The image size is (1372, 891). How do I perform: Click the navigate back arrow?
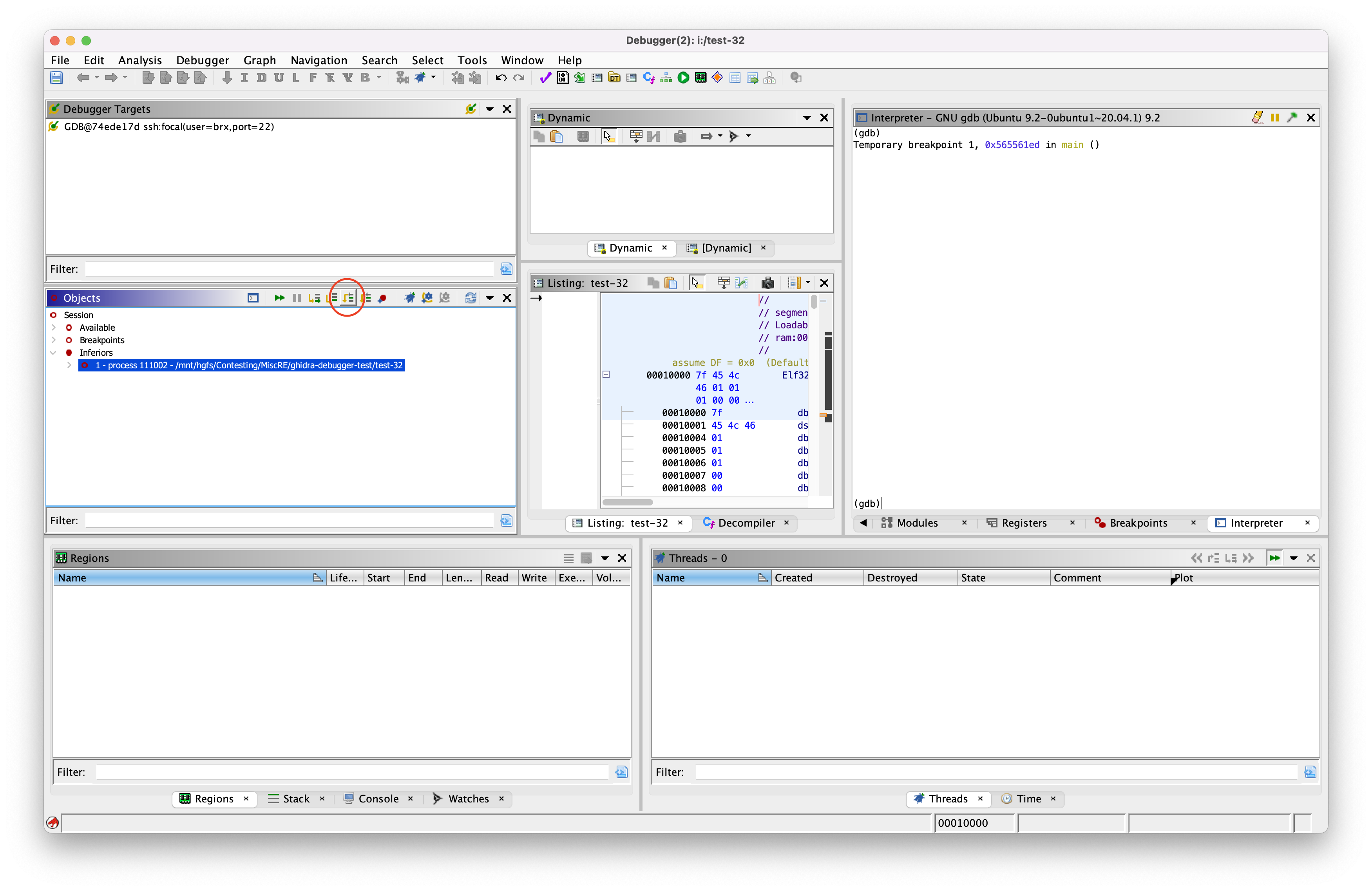(83, 77)
